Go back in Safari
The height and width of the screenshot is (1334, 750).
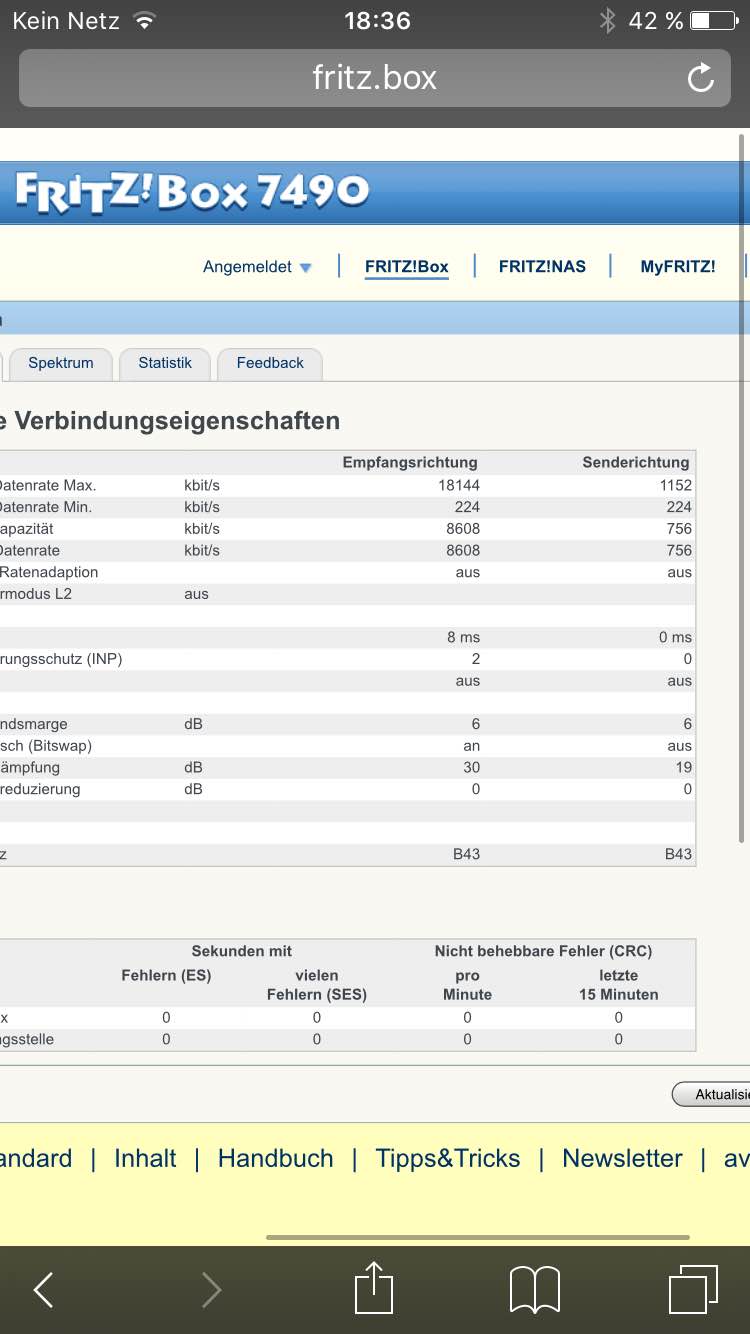[x=43, y=1290]
